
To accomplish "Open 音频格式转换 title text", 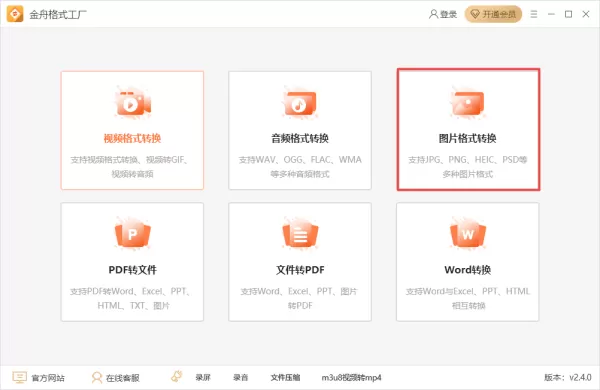I will tap(300, 138).
